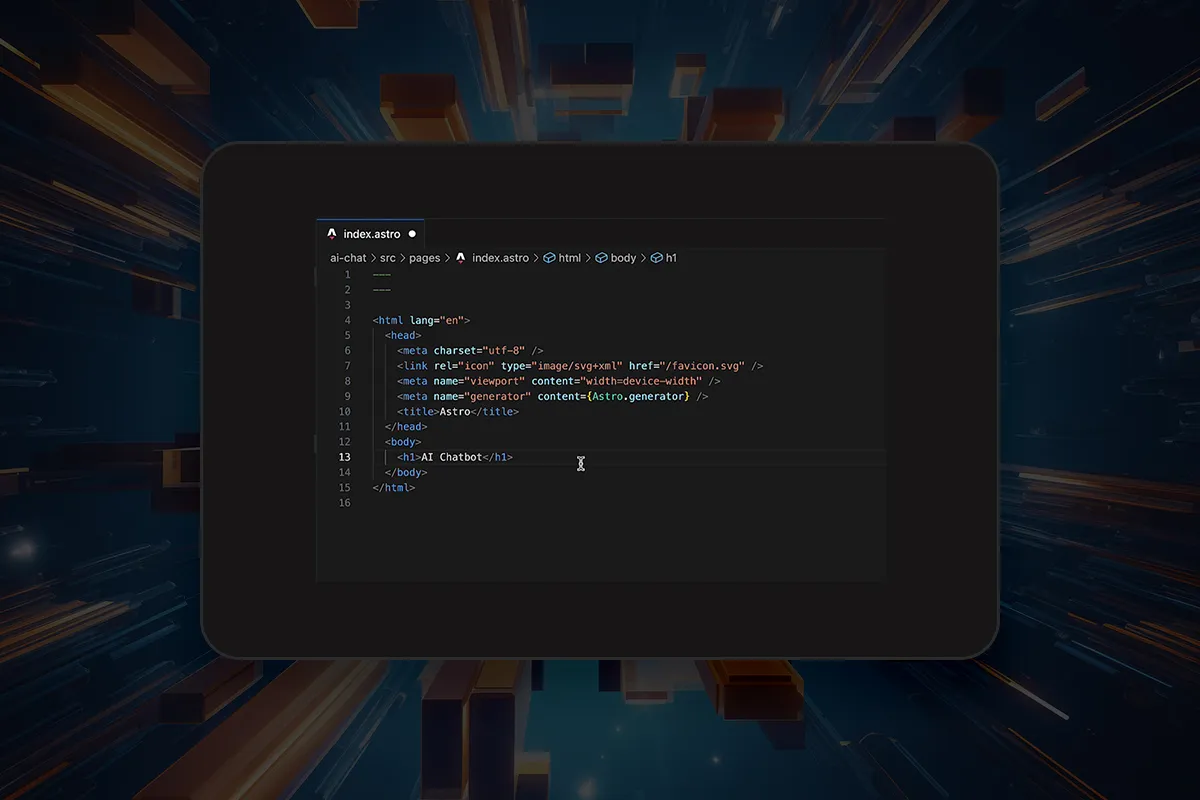This screenshot has height=800, width=1200.
Task: Click the opening <head> tag
Action: pos(403,336)
